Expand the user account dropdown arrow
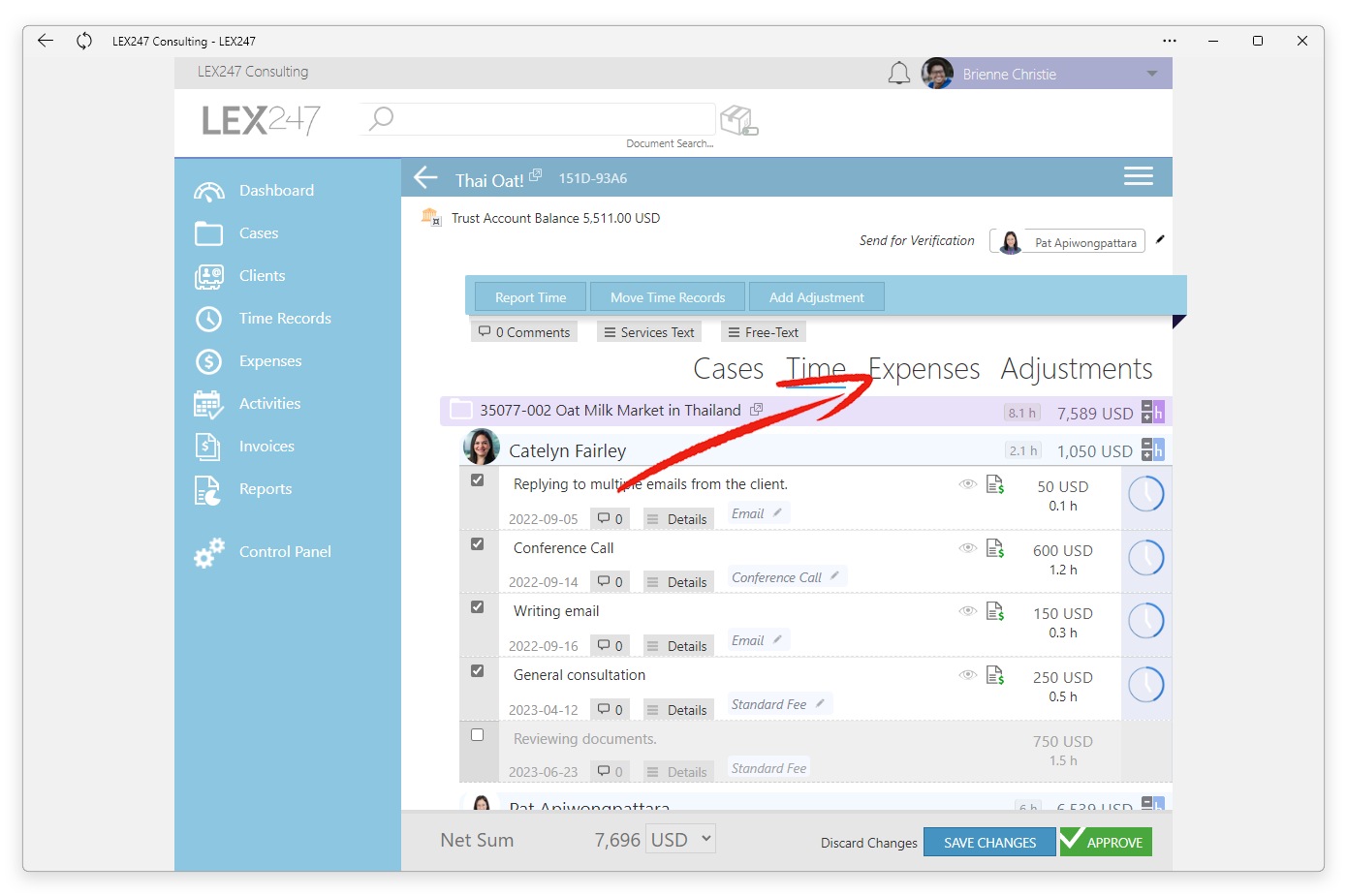 [1152, 74]
